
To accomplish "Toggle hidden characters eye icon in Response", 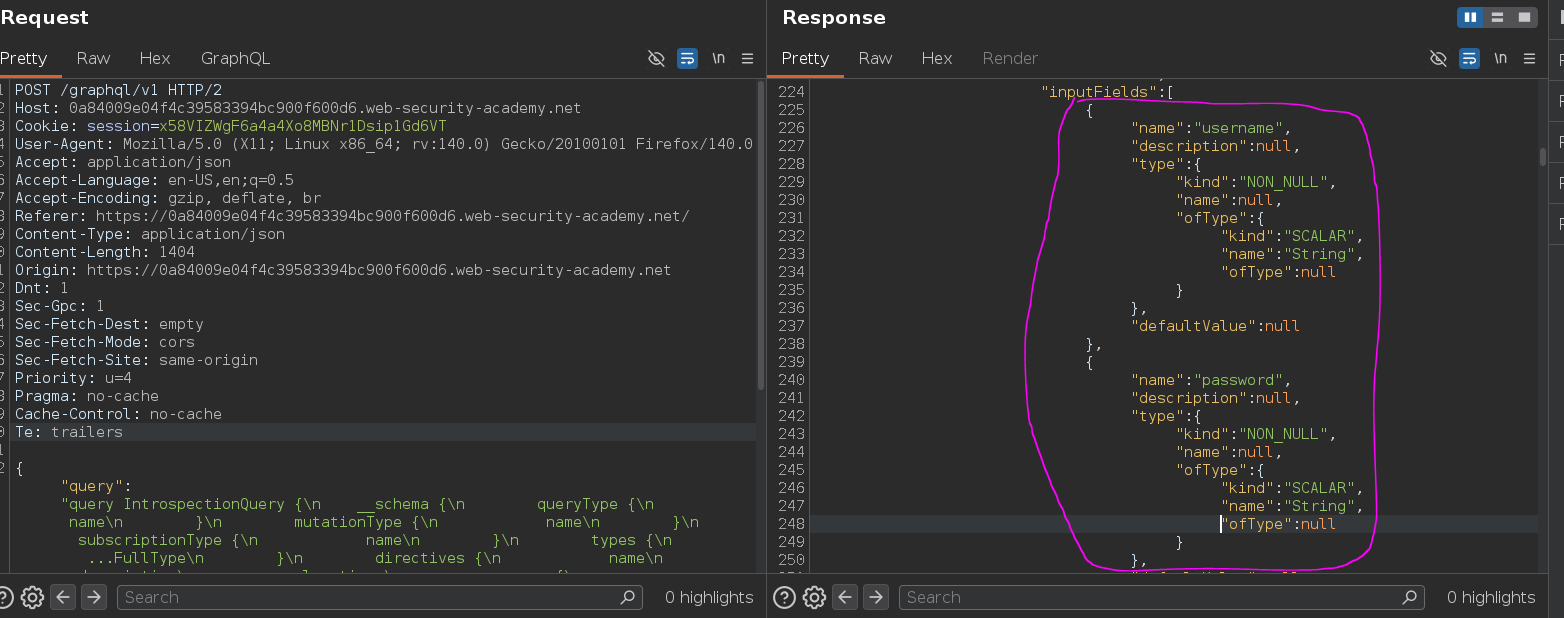I will 1438,58.
